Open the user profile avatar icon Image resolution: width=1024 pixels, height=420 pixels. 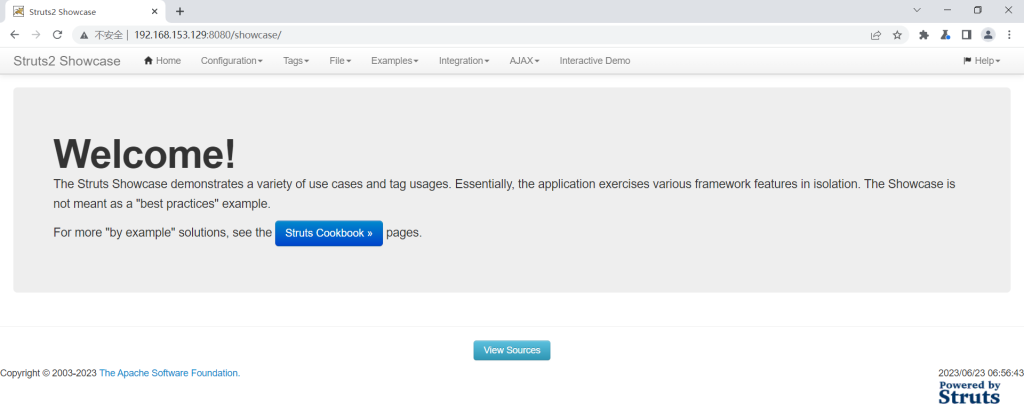(x=988, y=35)
